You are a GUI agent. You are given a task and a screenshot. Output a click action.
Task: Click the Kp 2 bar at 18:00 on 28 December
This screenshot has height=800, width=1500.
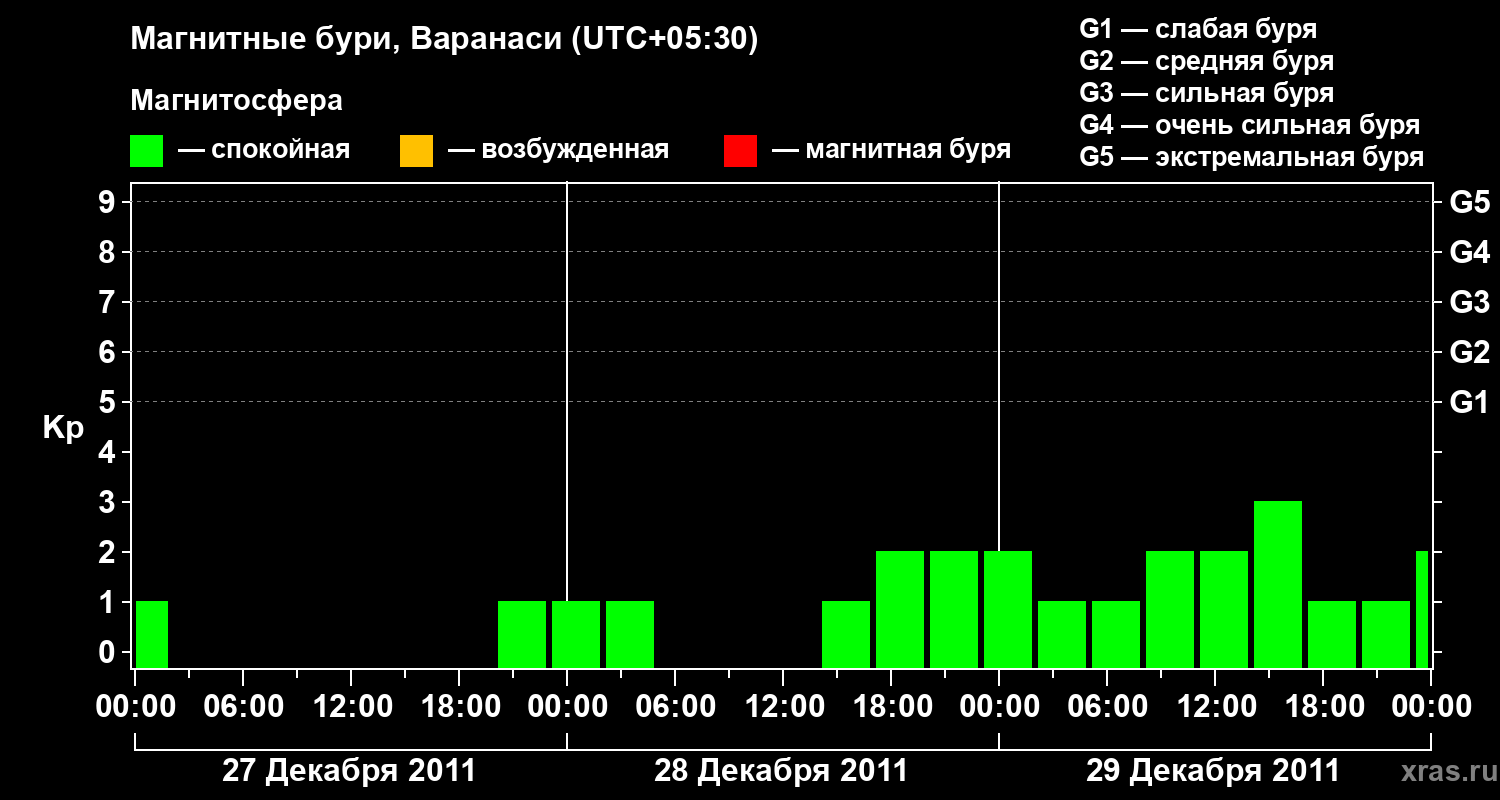[x=900, y=609]
